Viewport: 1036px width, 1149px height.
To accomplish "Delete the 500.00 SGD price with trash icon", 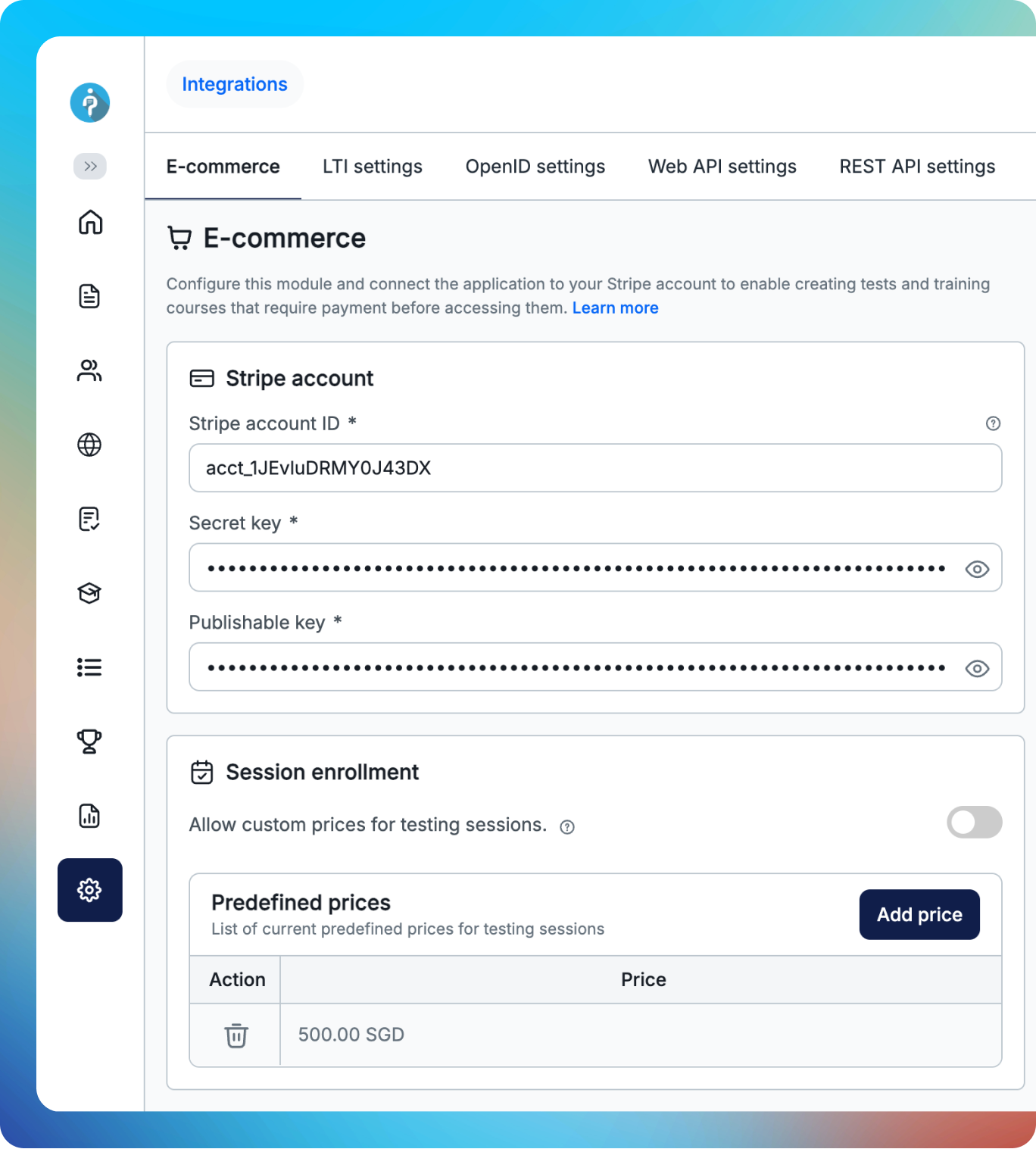I will coord(235,1035).
